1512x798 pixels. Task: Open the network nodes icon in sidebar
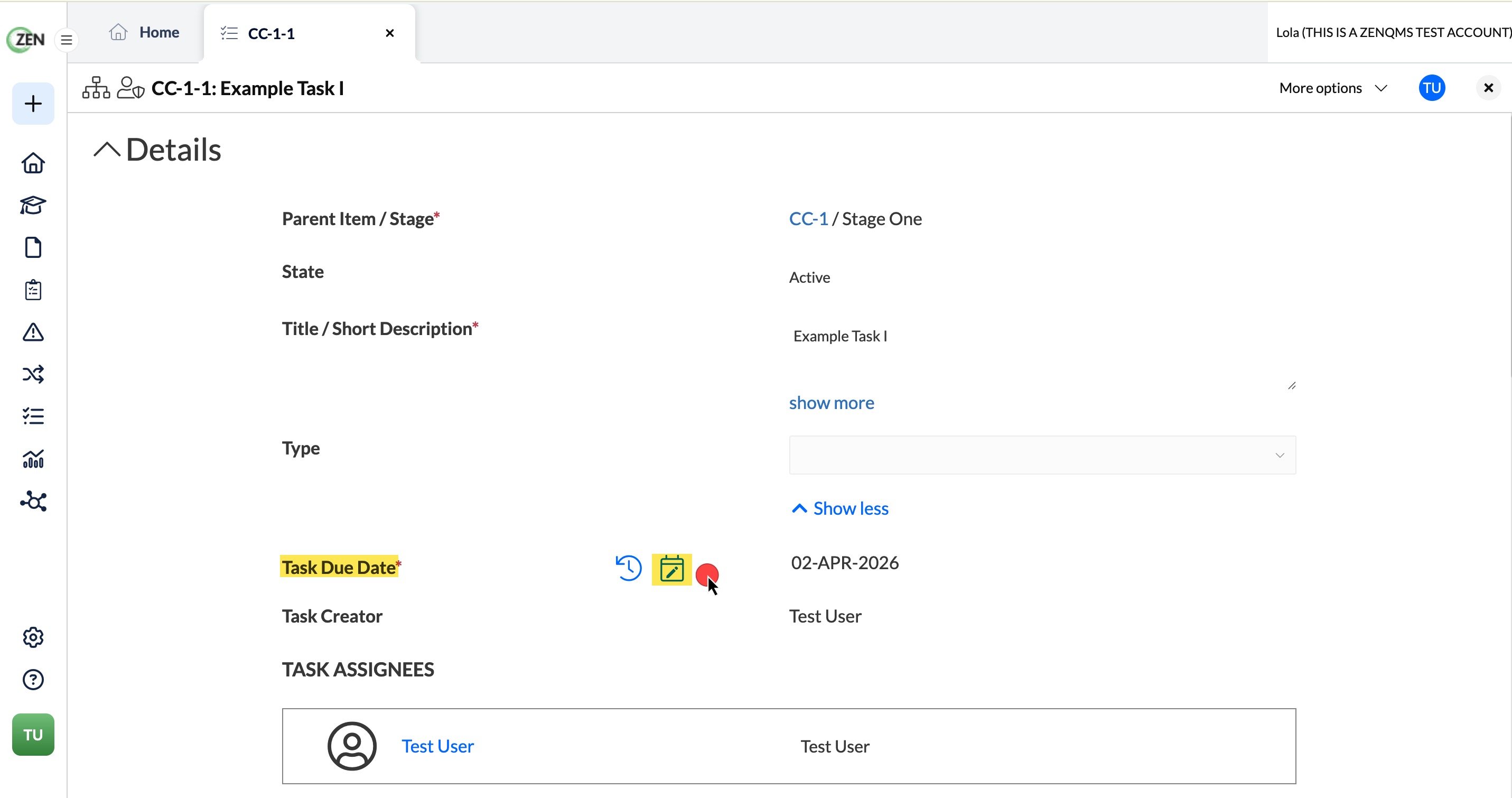click(33, 501)
